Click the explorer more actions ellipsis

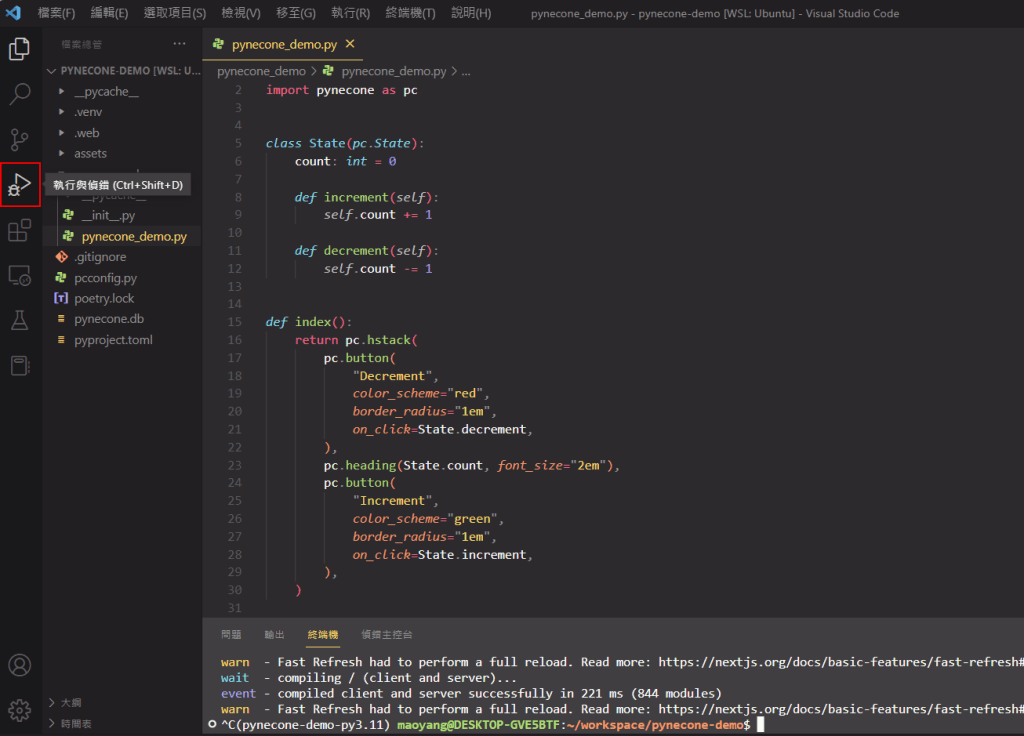(179, 44)
